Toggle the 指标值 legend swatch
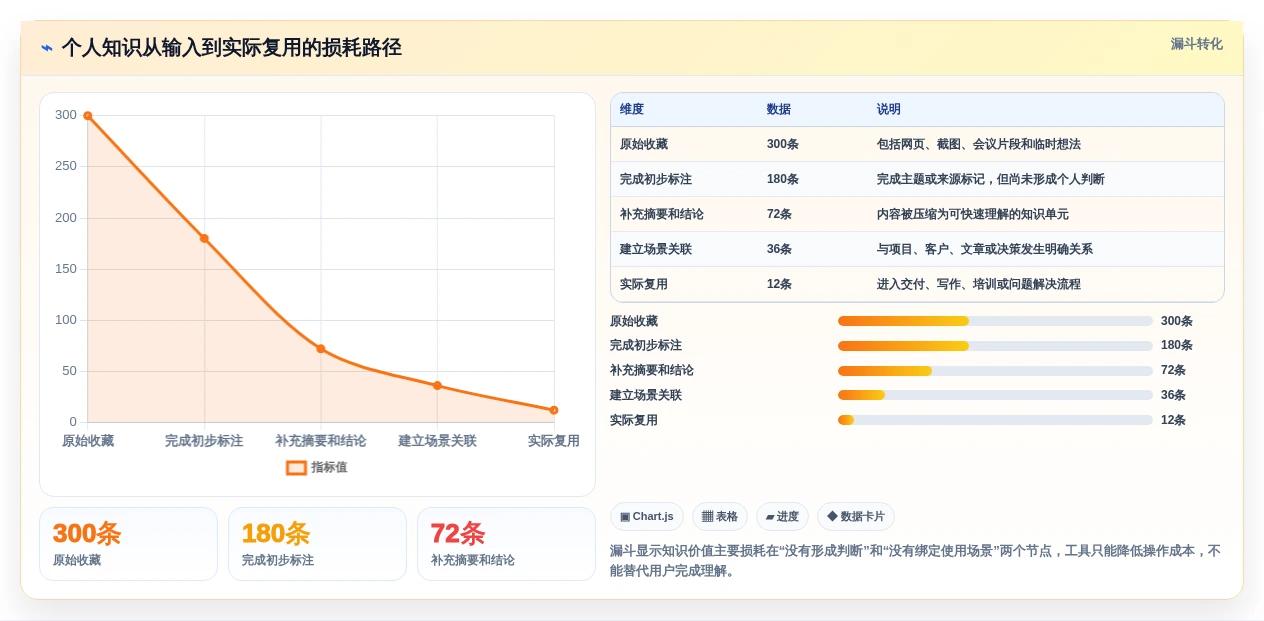 click(296, 467)
